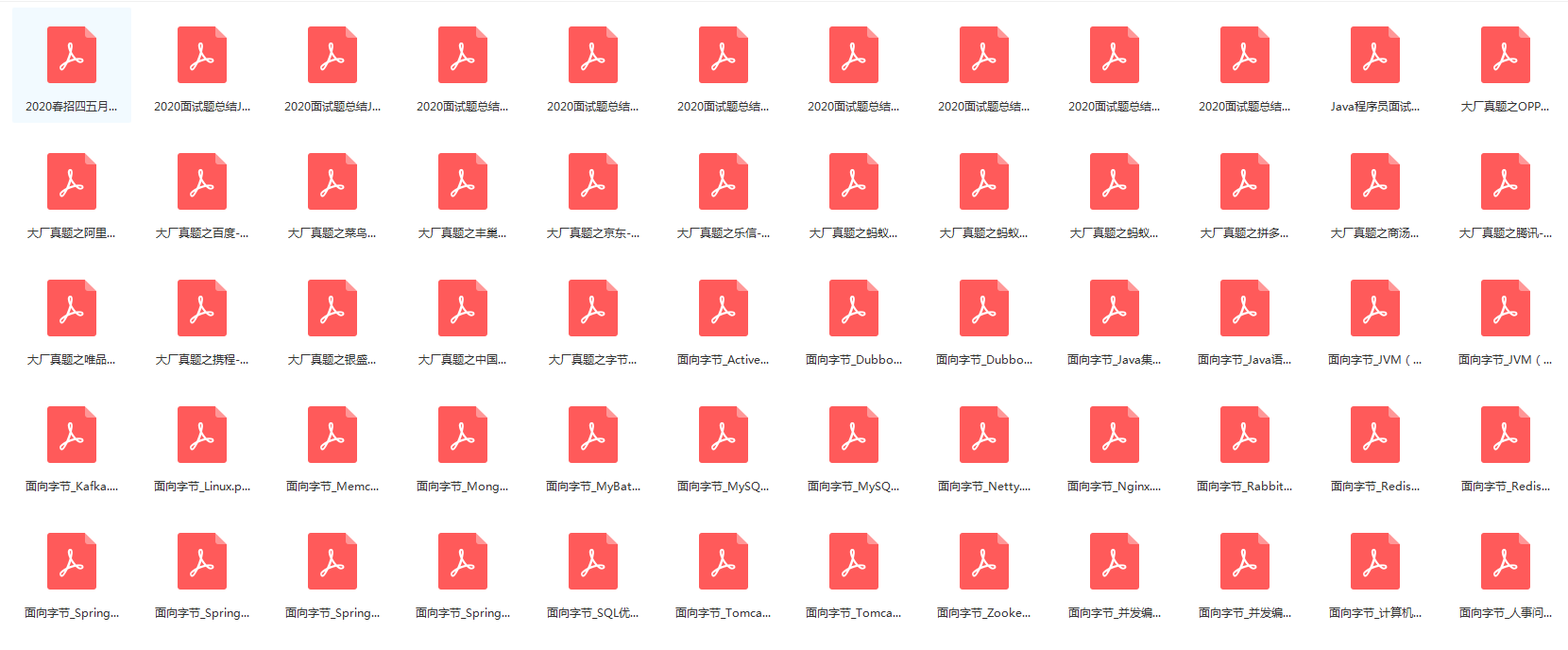The height and width of the screenshot is (650, 1568).
Task: Select the label 面向字节_Rabbit...
Action: (x=1245, y=487)
